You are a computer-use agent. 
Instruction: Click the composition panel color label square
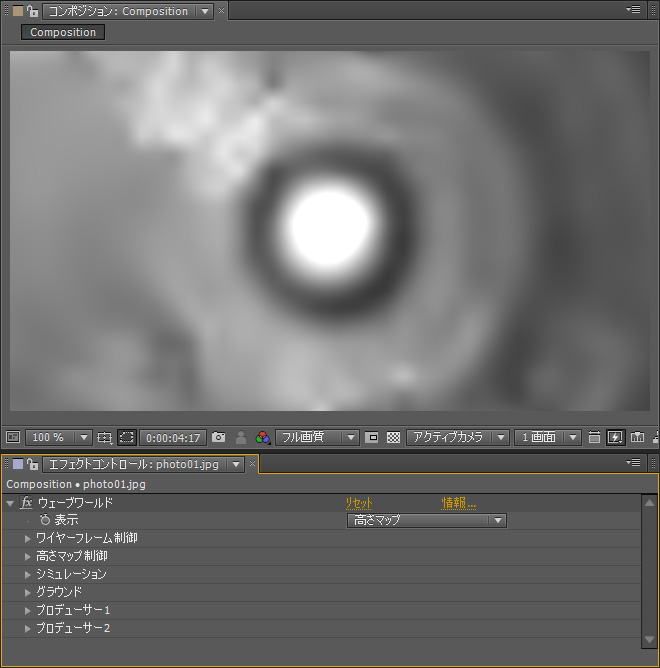pyautogui.click(x=17, y=11)
